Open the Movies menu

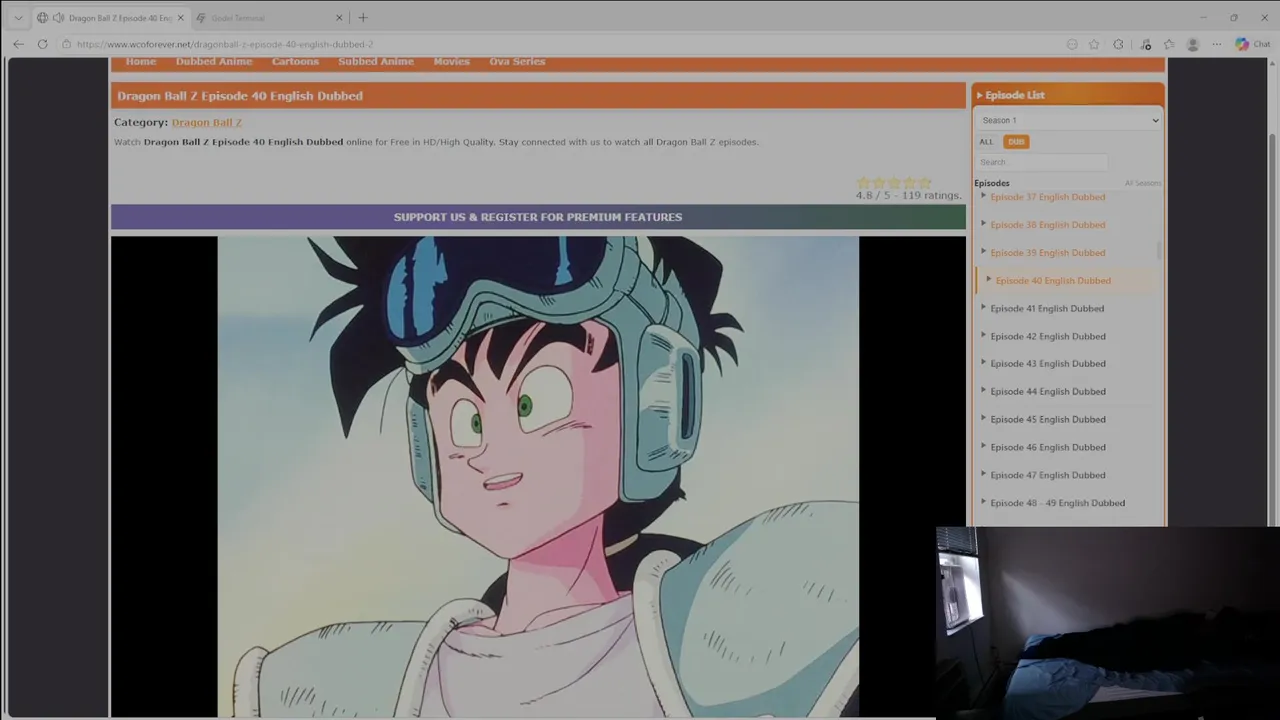click(451, 62)
